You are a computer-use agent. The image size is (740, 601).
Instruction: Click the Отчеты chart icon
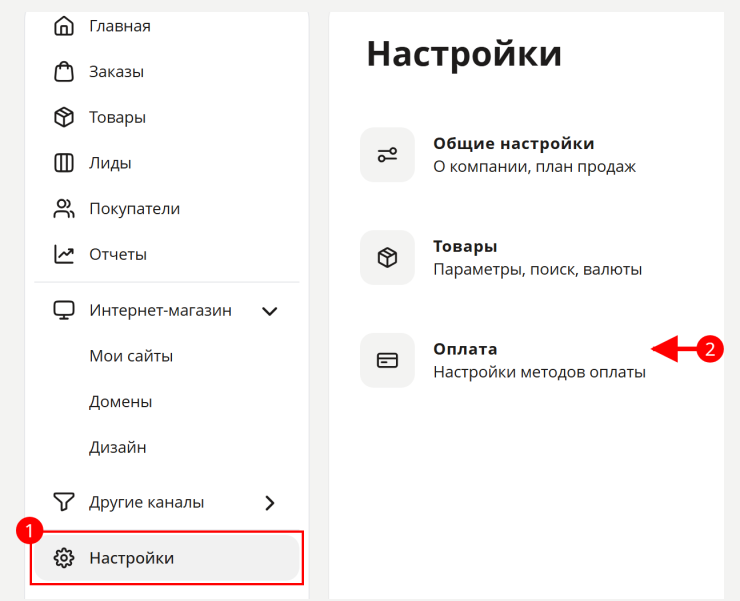(64, 254)
